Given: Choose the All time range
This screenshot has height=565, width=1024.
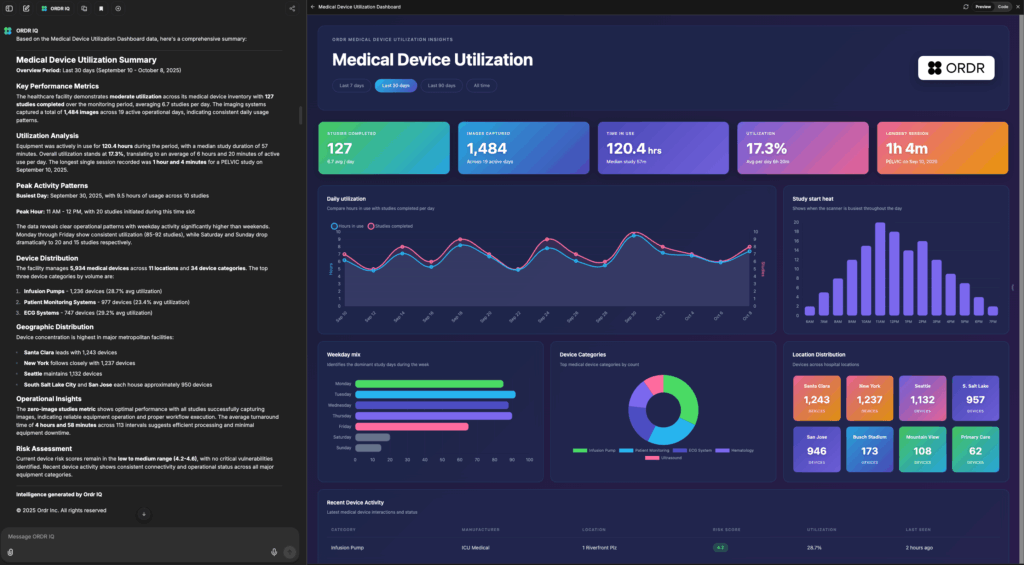Looking at the screenshot, I should 482,86.
